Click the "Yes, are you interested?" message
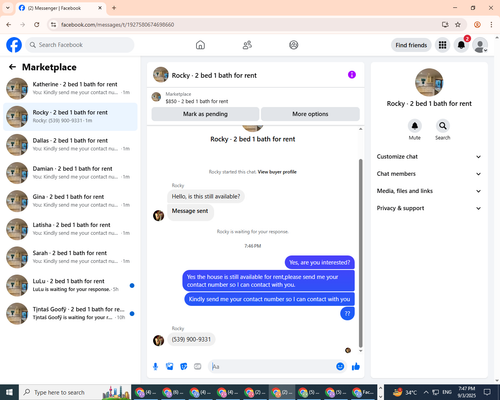Screen dimensions: 500x400 tap(320, 262)
